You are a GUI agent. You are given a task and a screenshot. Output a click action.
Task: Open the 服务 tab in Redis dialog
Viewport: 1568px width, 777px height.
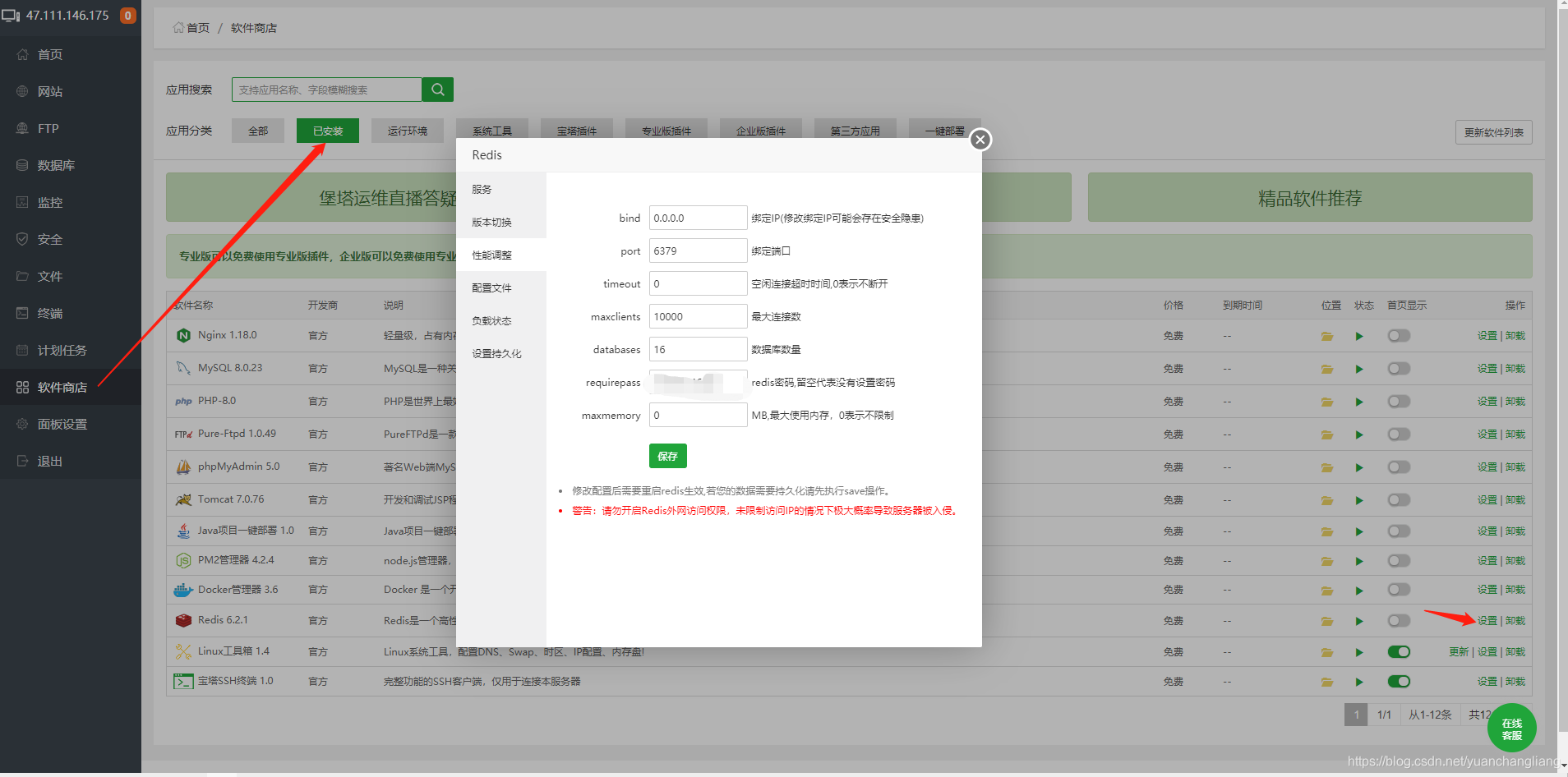pyautogui.click(x=501, y=189)
